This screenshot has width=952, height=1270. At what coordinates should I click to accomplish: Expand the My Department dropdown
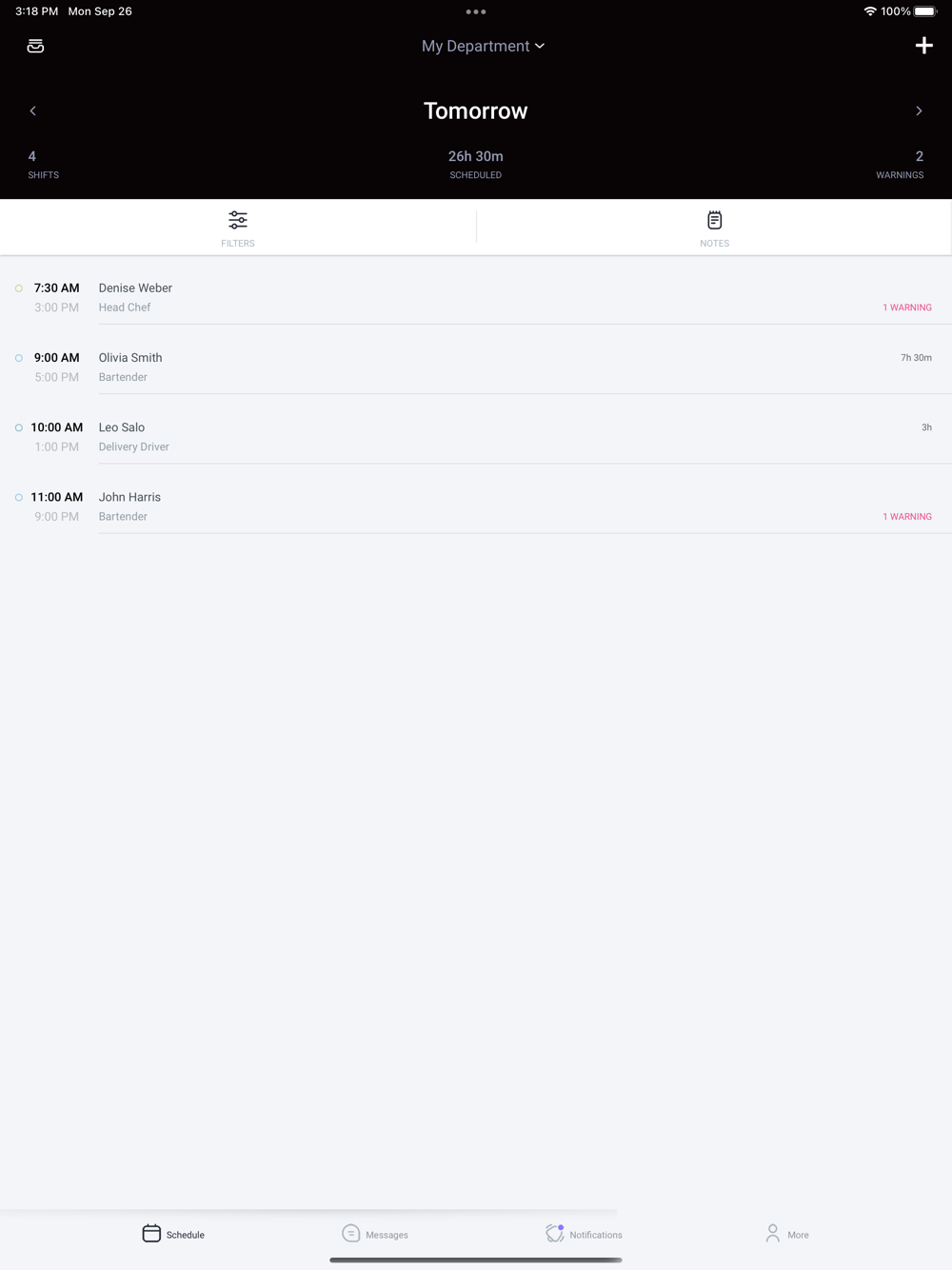[x=483, y=46]
